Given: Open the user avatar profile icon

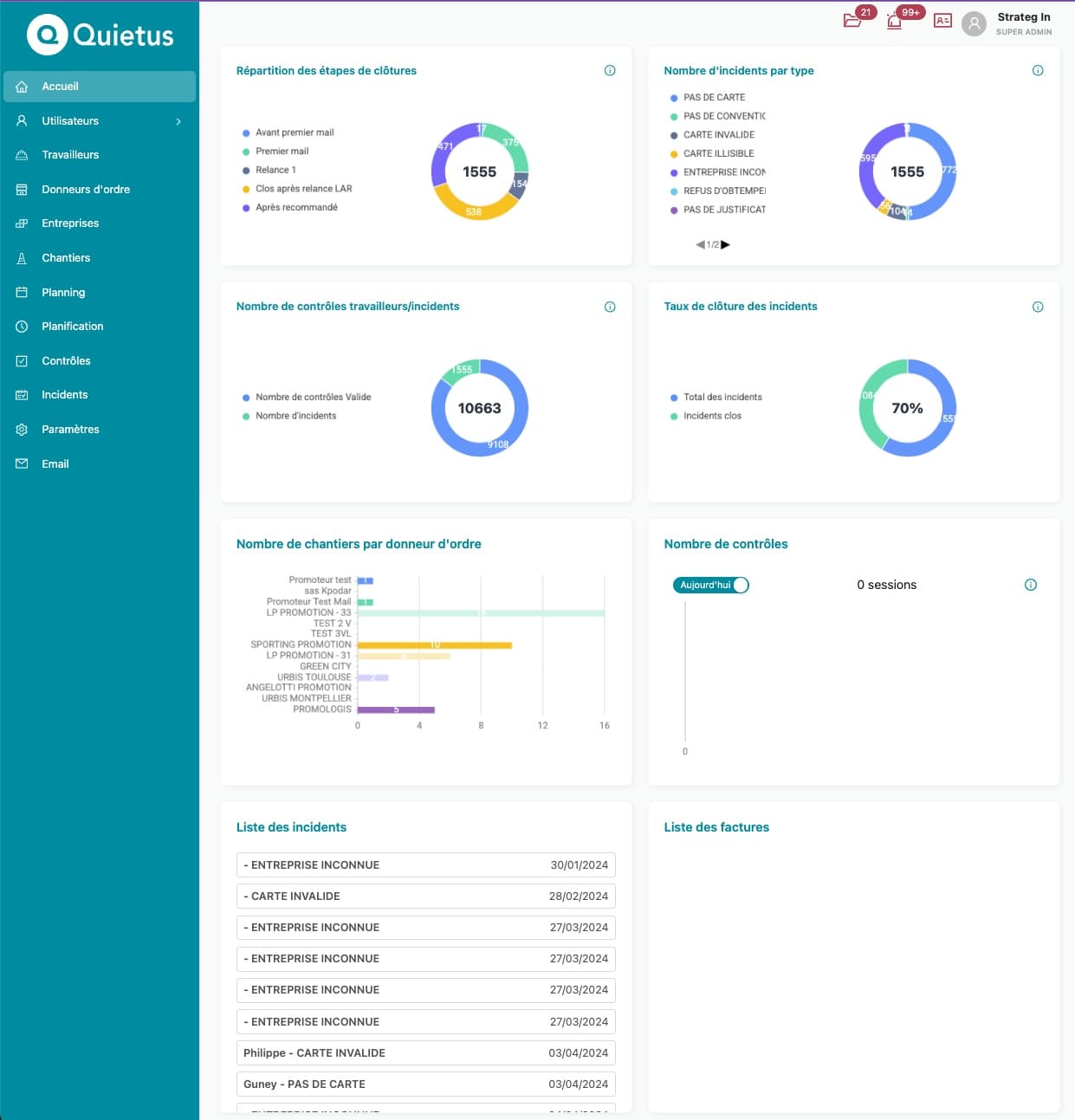Looking at the screenshot, I should click(975, 24).
